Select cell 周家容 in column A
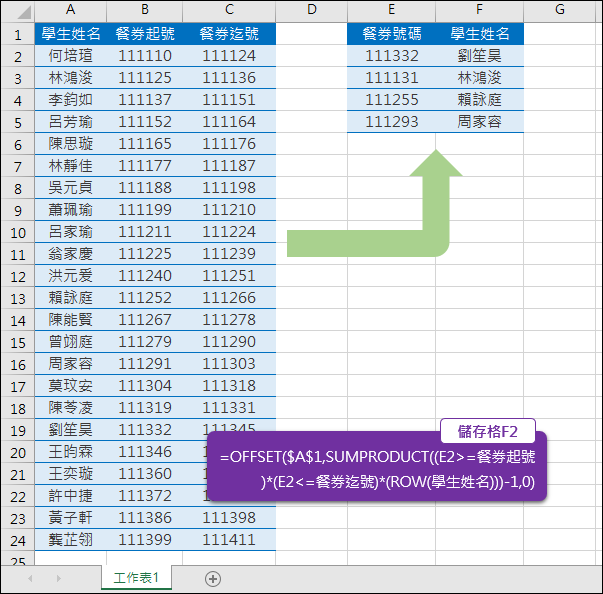The image size is (603, 594). tap(71, 364)
